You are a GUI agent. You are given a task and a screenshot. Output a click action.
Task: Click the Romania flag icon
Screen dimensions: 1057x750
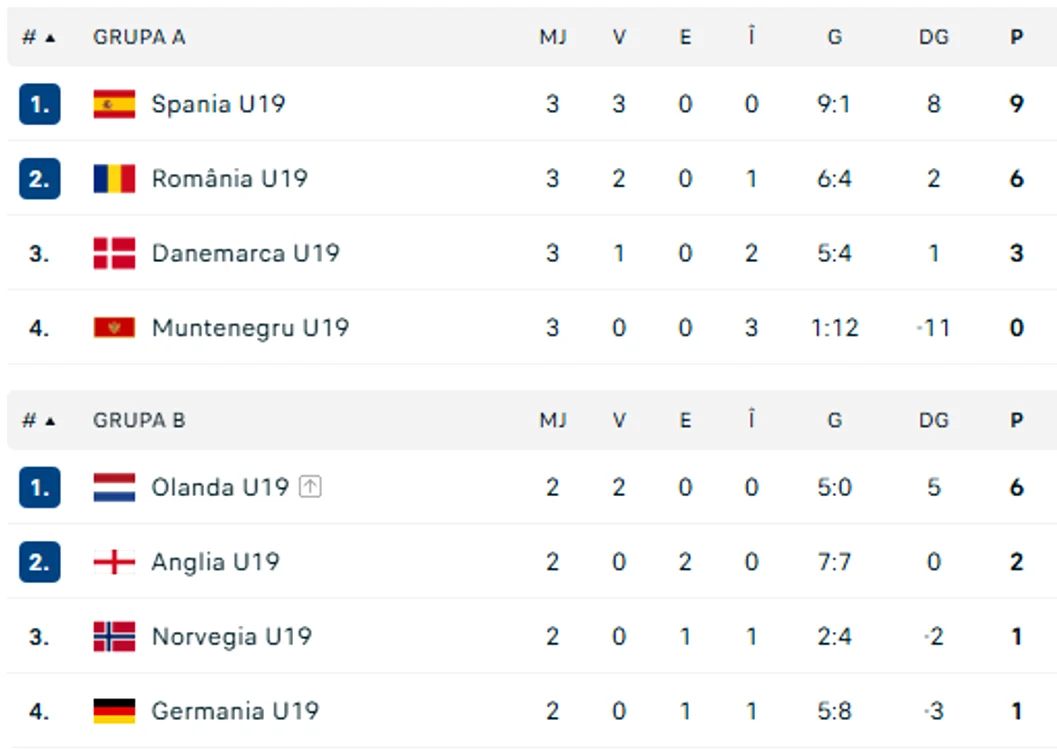pyautogui.click(x=114, y=179)
